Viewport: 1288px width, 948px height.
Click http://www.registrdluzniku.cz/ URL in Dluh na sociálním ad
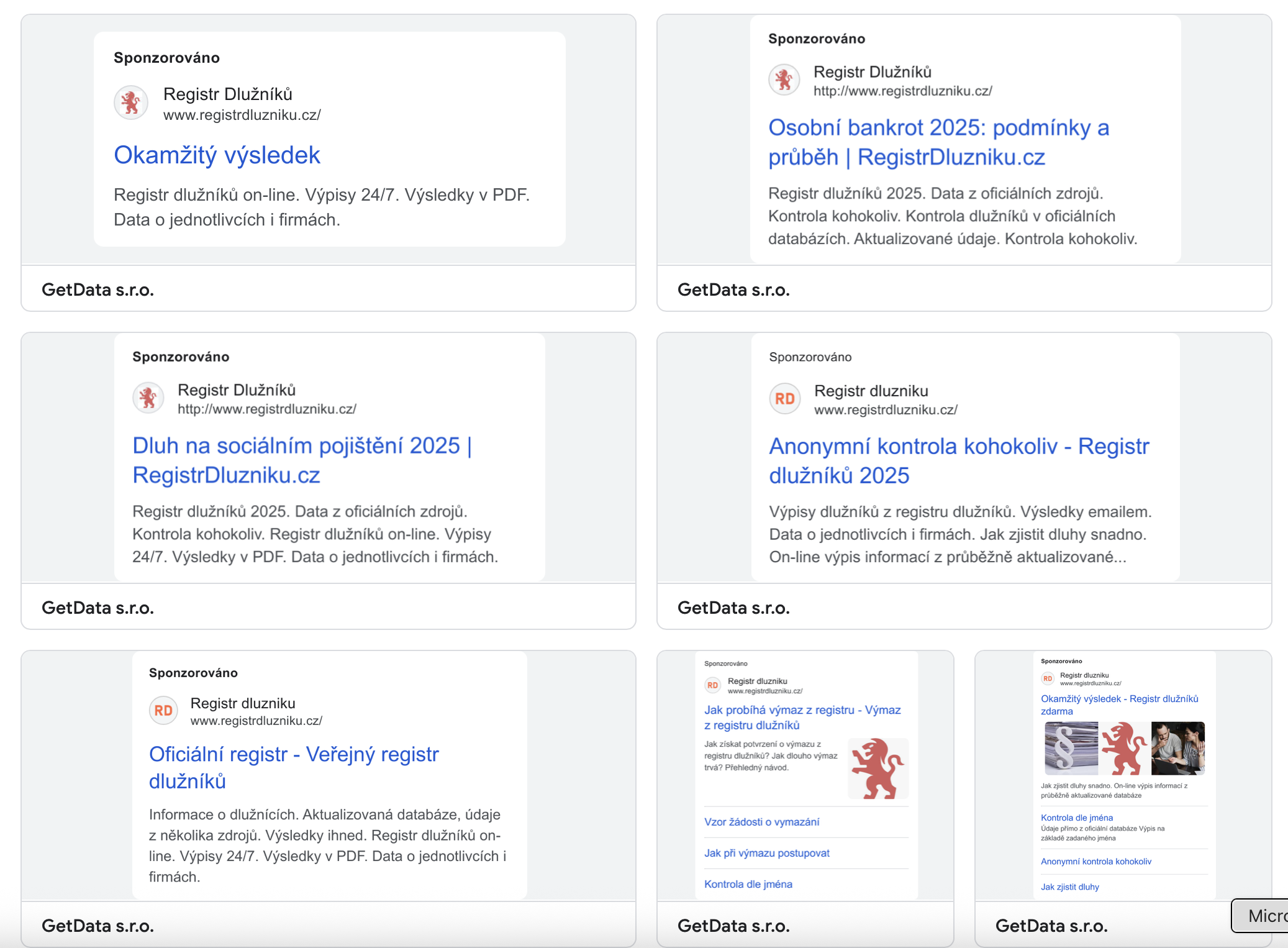[x=266, y=409]
